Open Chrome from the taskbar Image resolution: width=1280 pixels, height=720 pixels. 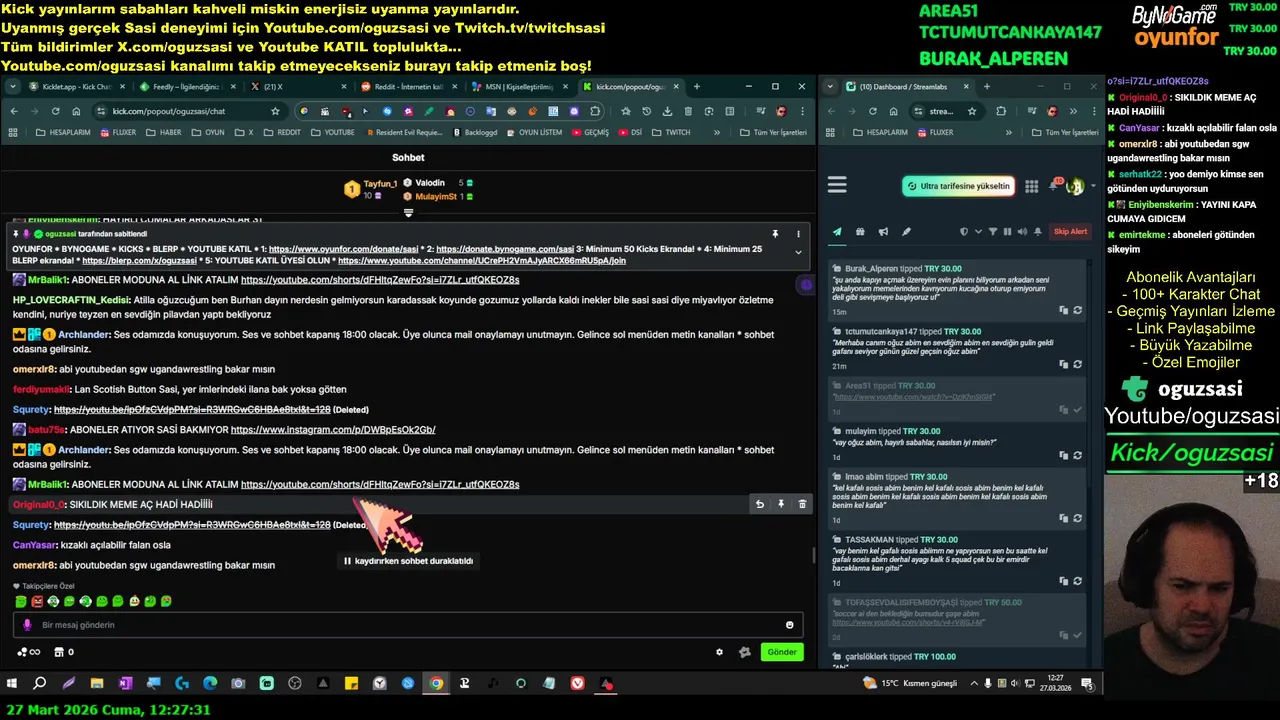click(436, 684)
